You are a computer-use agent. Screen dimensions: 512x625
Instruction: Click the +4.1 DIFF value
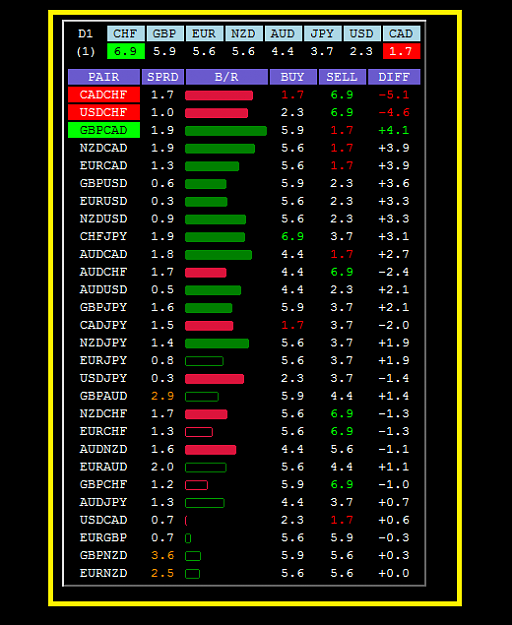point(394,130)
